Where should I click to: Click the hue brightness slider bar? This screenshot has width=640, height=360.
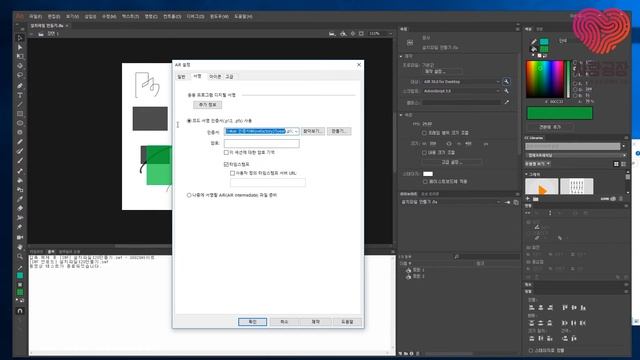coord(567,79)
